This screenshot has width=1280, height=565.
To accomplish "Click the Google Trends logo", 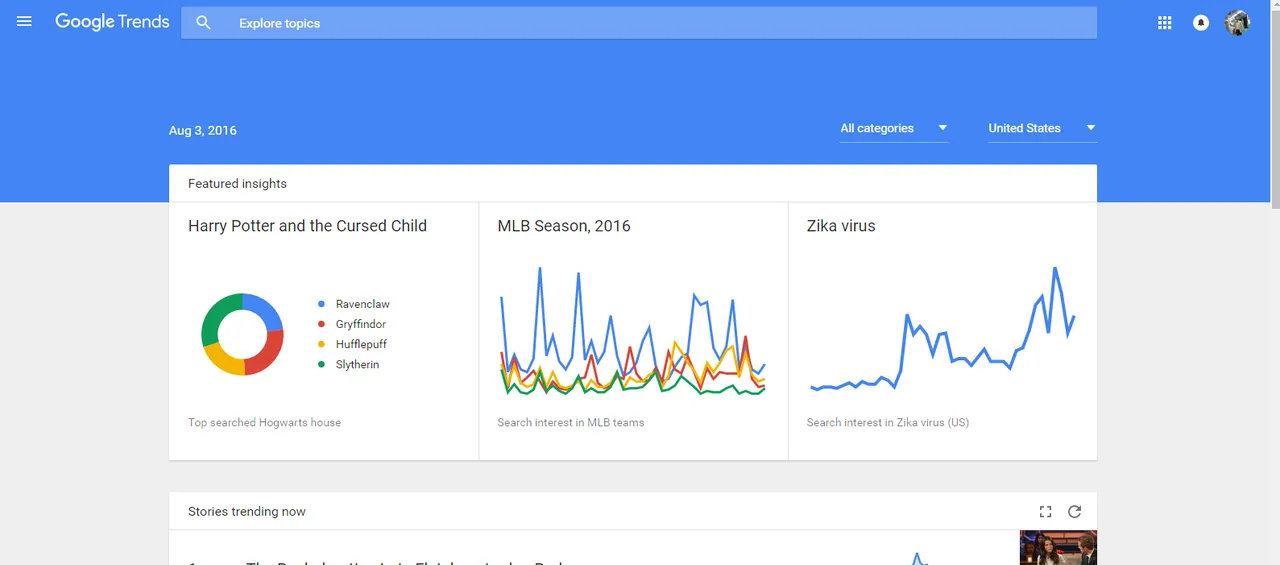I will click(112, 22).
